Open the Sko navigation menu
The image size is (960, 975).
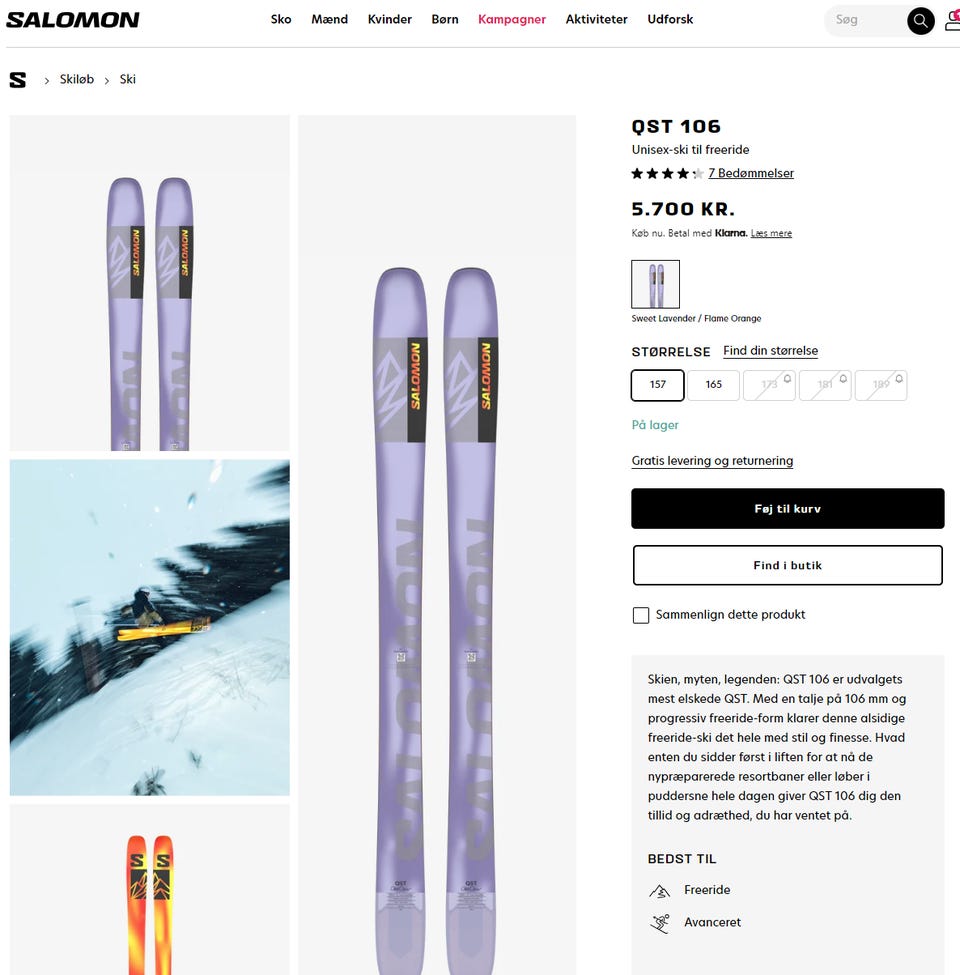click(281, 19)
